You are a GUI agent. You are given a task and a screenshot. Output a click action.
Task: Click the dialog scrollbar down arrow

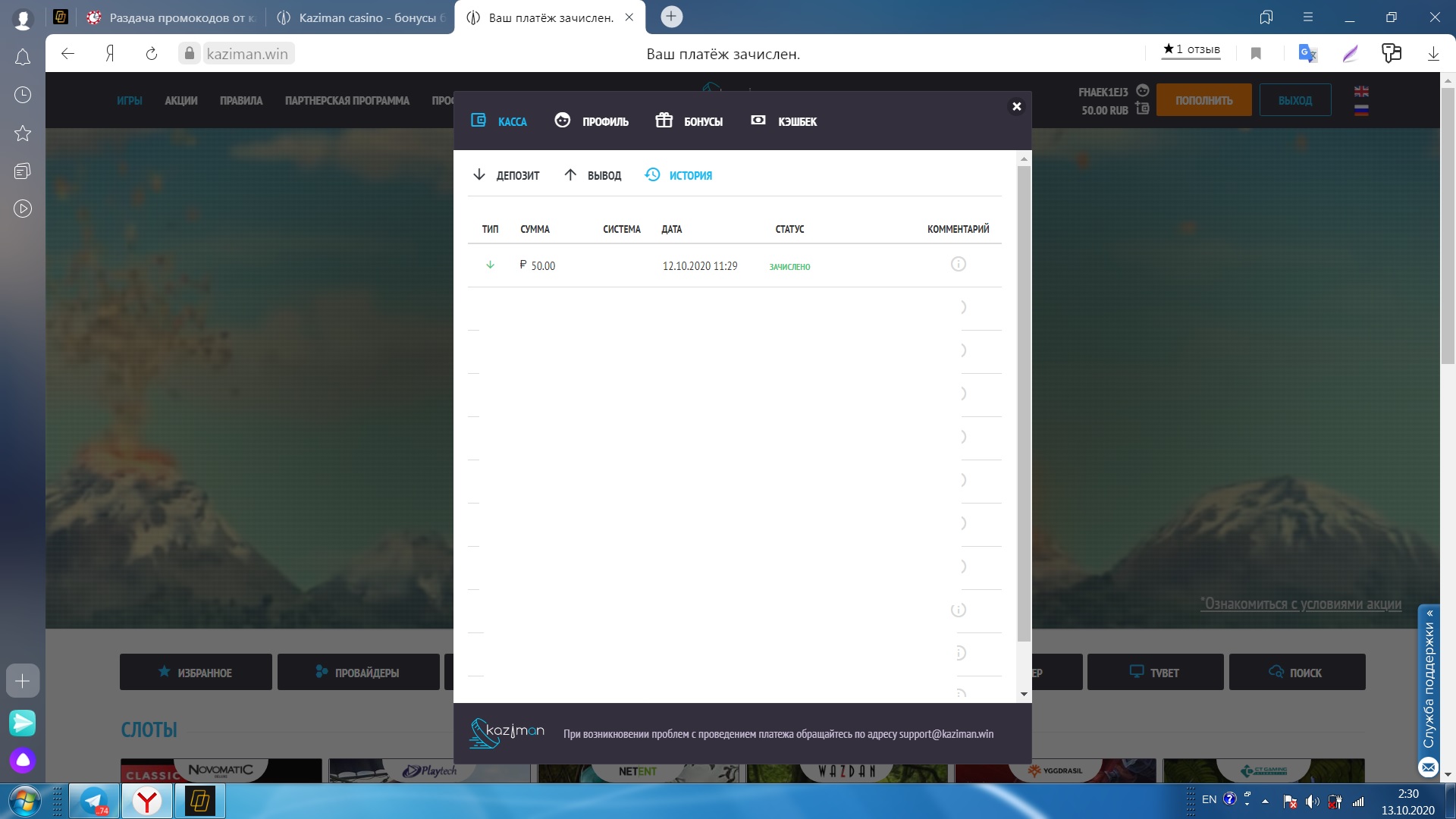pyautogui.click(x=1024, y=694)
